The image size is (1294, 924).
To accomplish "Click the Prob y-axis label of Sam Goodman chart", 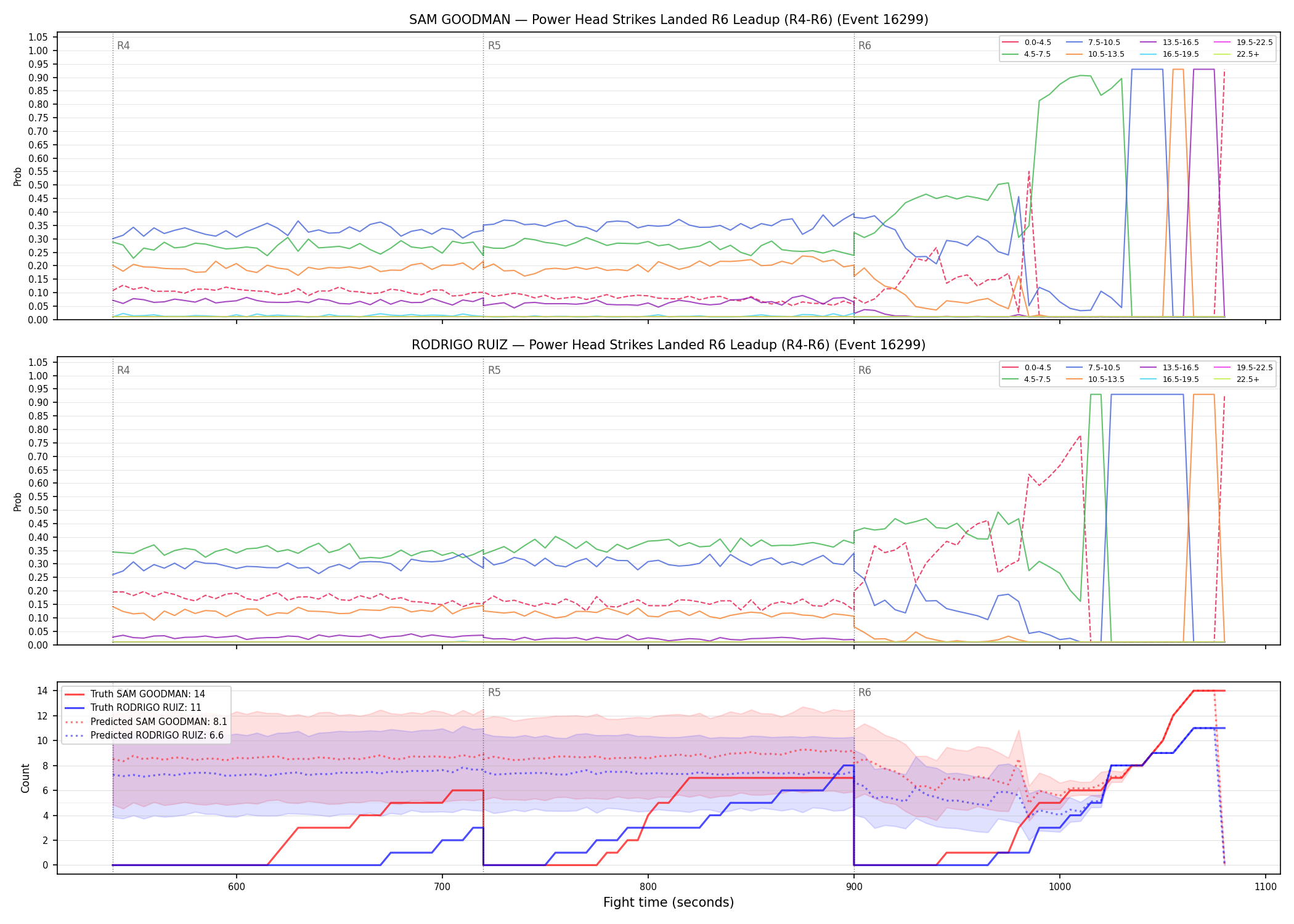I will 18,176.
